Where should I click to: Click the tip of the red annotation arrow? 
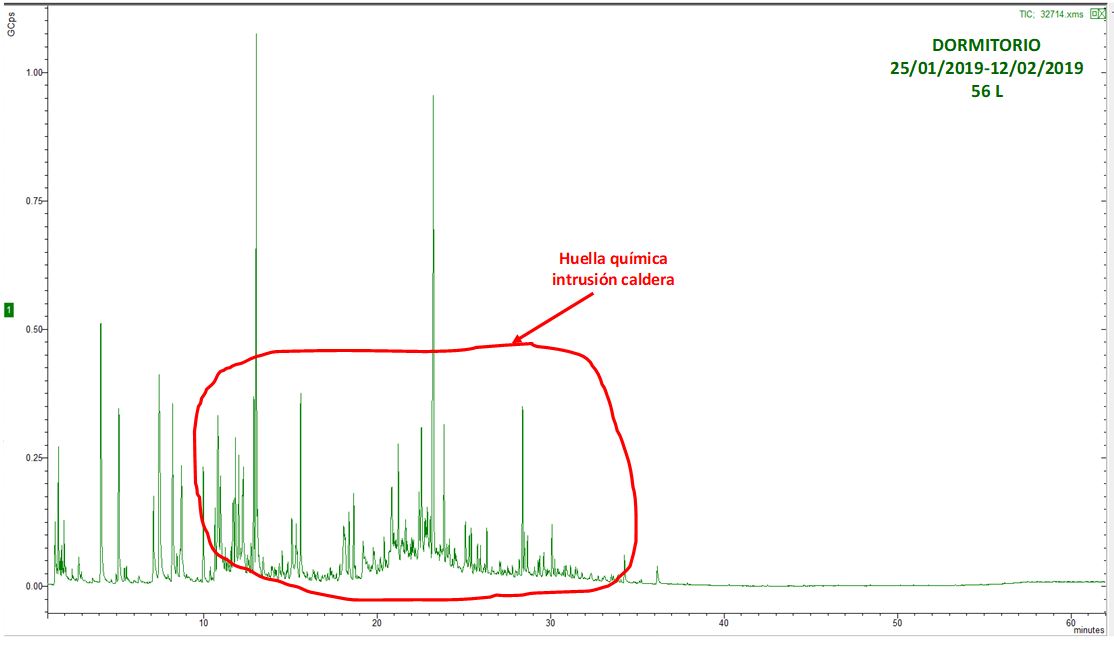click(513, 342)
